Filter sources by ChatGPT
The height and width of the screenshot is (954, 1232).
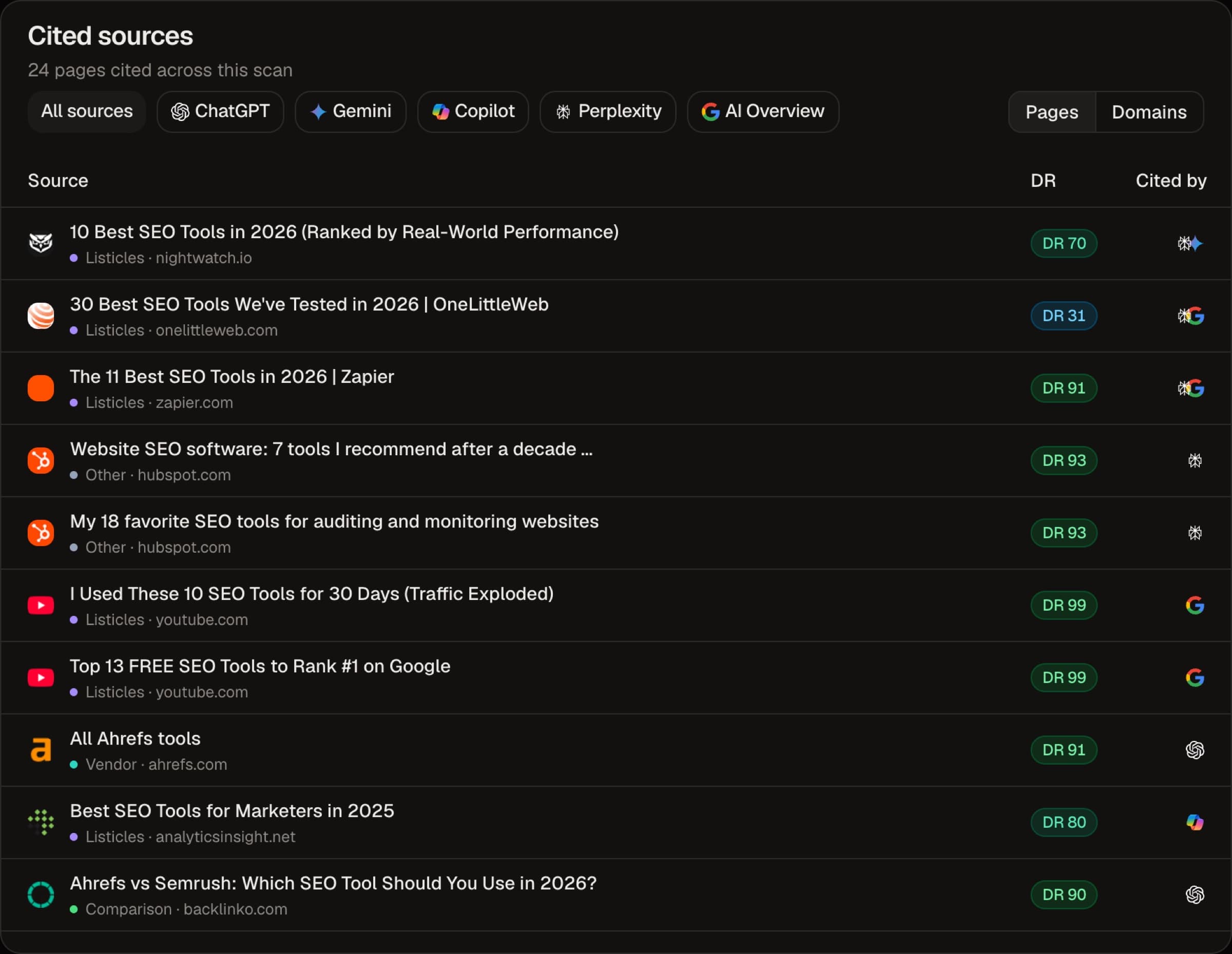tap(221, 112)
